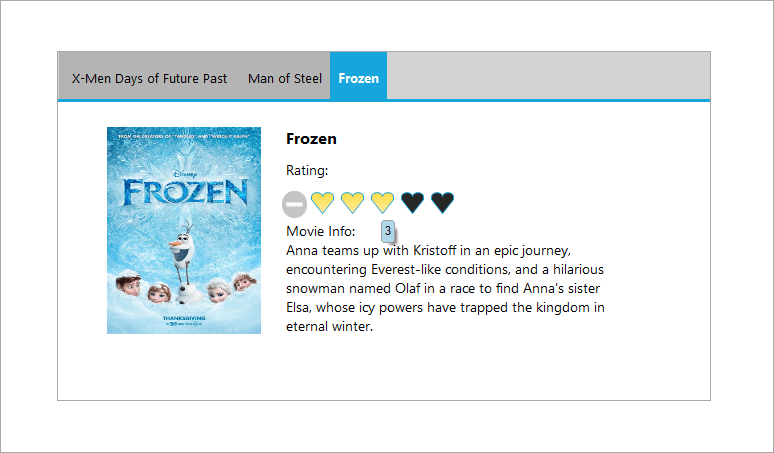Select the active Frozen tab
Image resolution: width=774 pixels, height=453 pixels.
[x=358, y=78]
